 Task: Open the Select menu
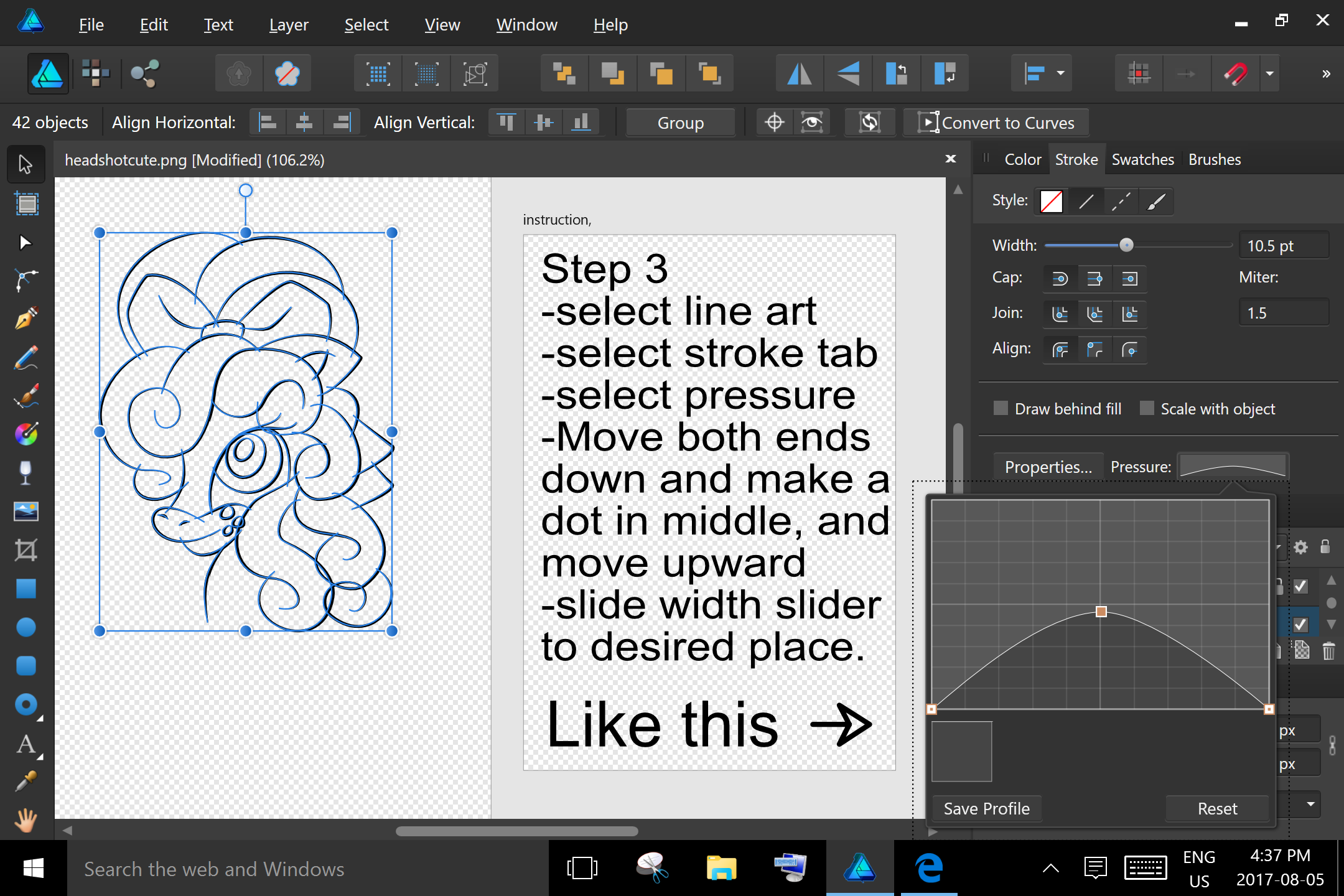[366, 25]
